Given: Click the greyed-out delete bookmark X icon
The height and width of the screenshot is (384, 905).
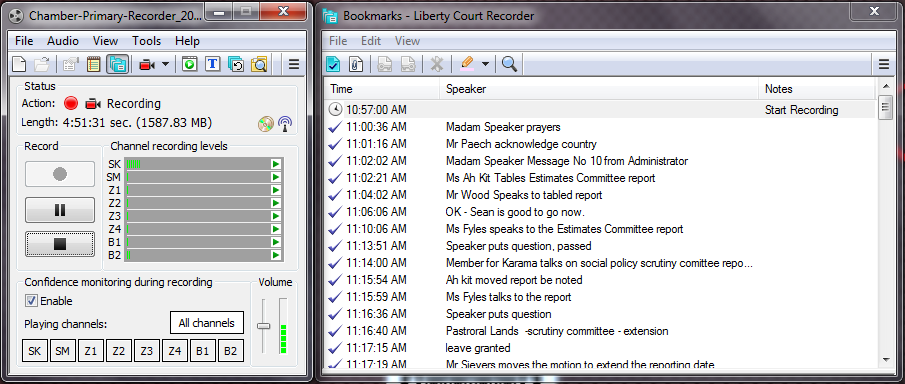Looking at the screenshot, I should pyautogui.click(x=437, y=64).
